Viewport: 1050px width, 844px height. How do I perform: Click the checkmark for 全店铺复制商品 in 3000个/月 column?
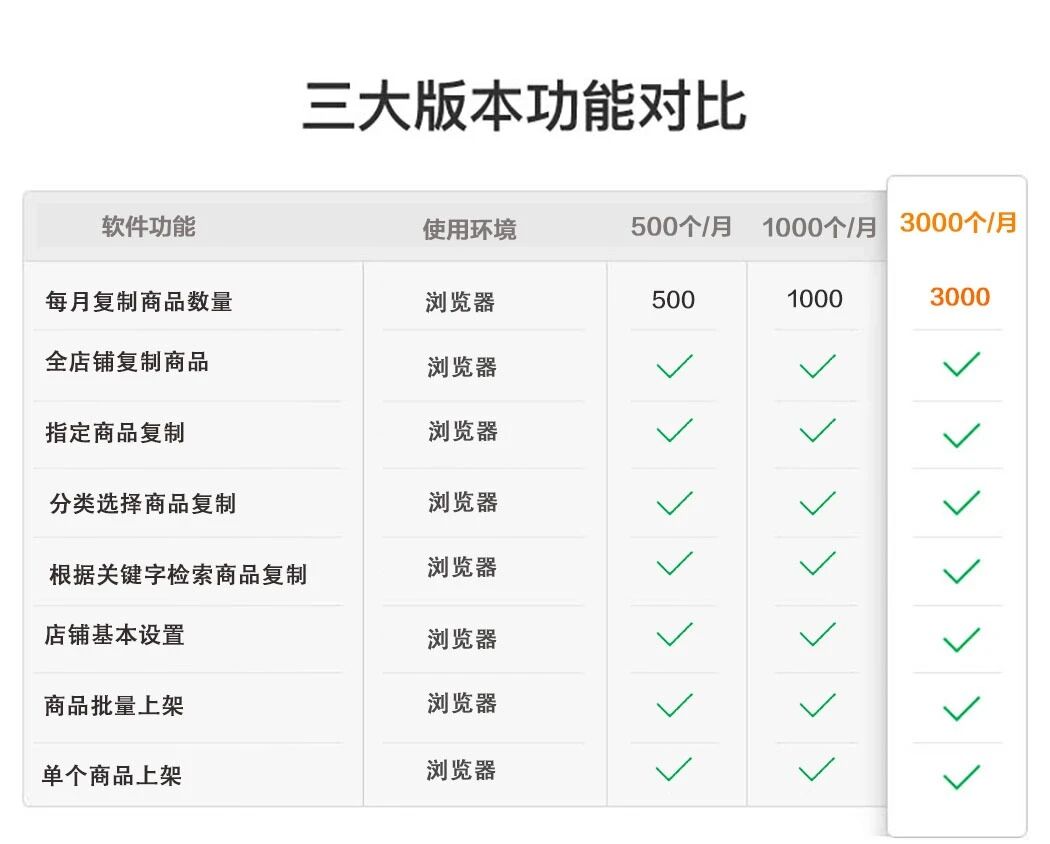click(956, 364)
